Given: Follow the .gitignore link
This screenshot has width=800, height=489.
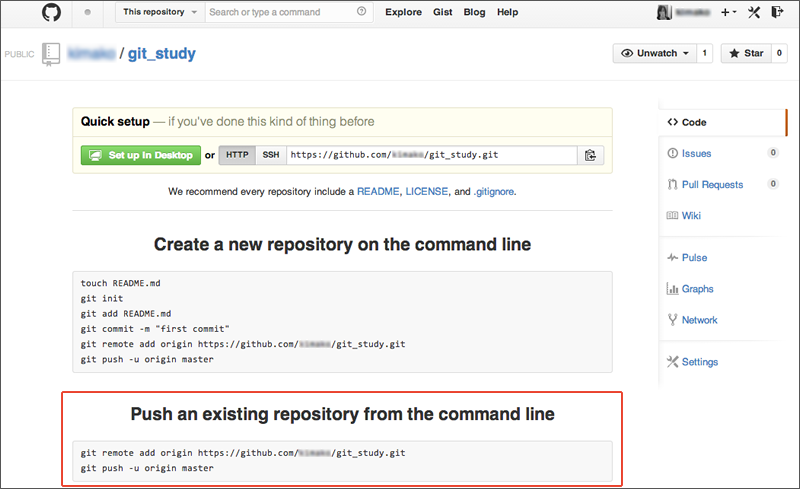Looking at the screenshot, I should [494, 190].
